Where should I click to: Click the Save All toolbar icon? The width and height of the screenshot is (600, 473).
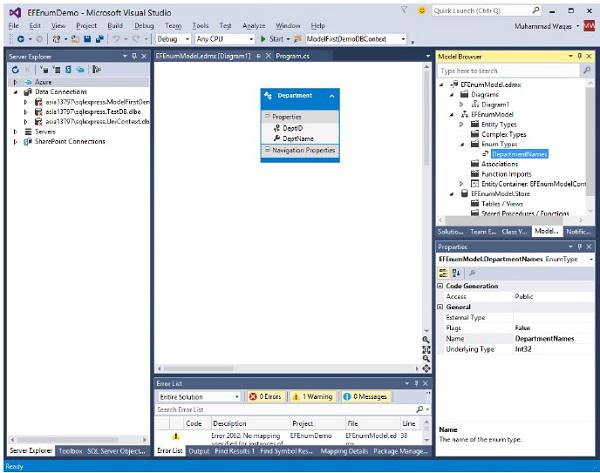(x=99, y=39)
